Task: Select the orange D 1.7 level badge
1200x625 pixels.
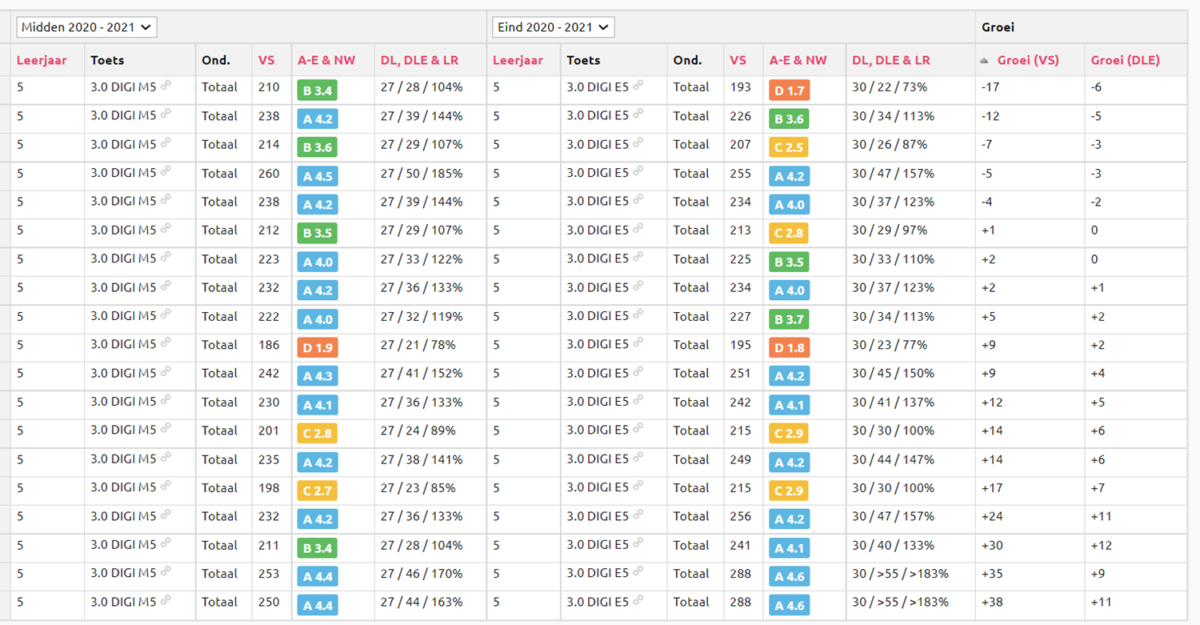Action: (x=789, y=90)
